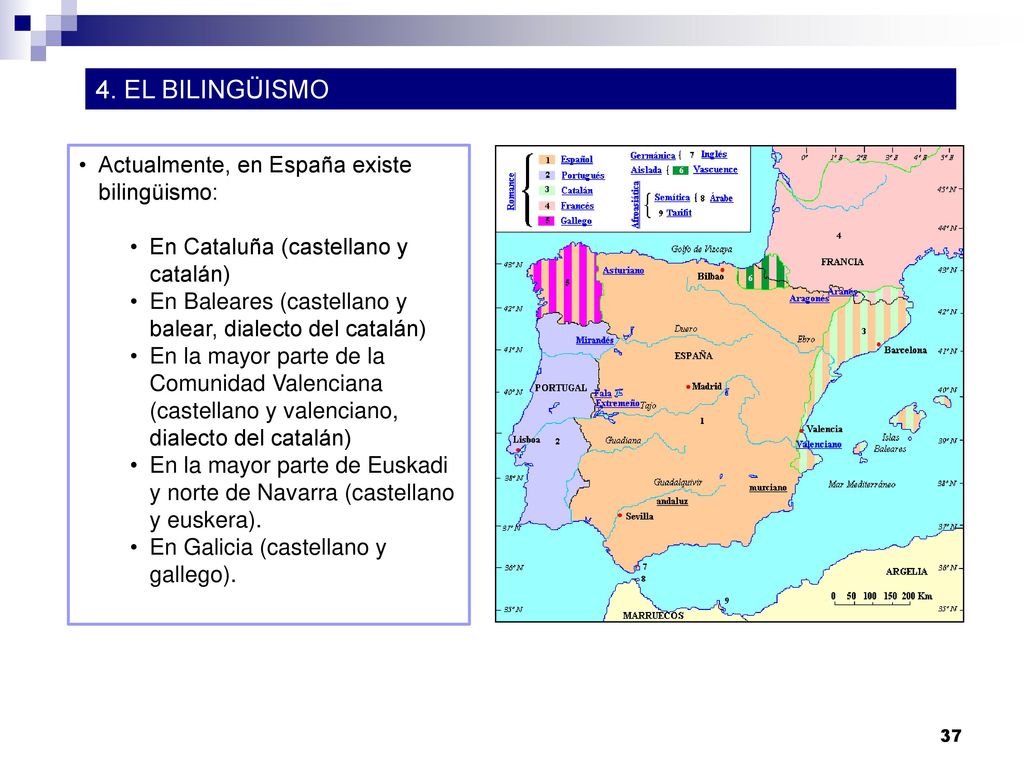Click the murciano map label

tap(768, 488)
